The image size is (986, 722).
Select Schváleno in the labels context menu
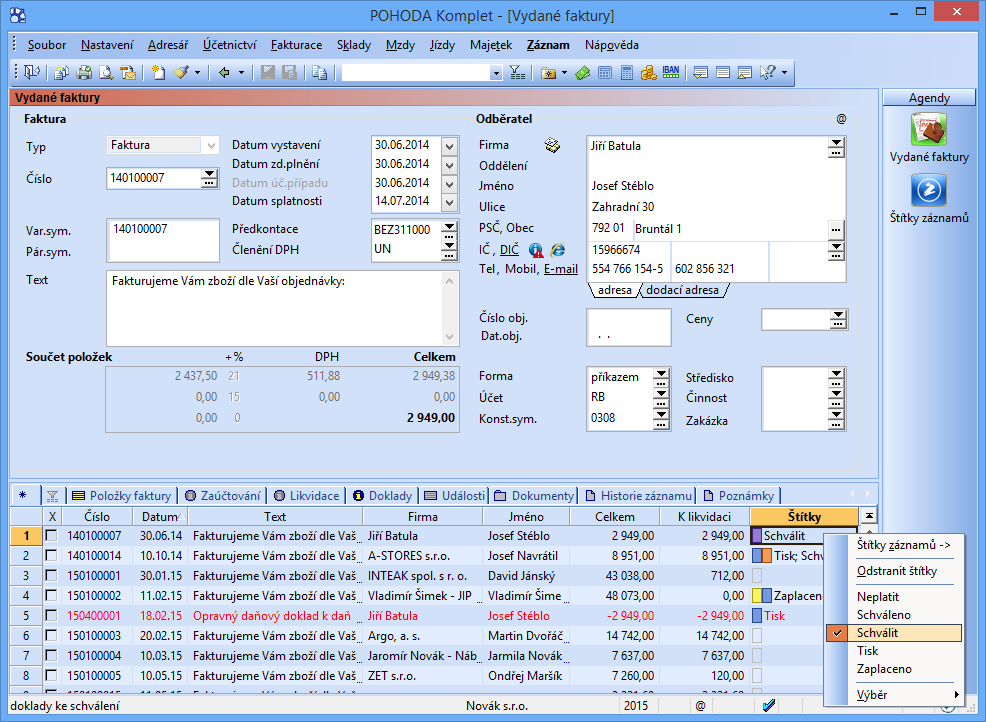click(884, 615)
